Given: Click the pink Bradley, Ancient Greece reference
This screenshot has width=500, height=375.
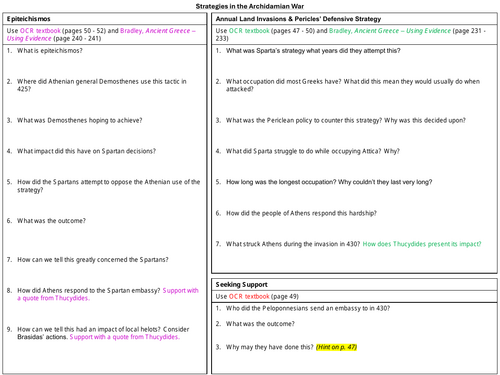Looking at the screenshot, I should pos(101,34).
